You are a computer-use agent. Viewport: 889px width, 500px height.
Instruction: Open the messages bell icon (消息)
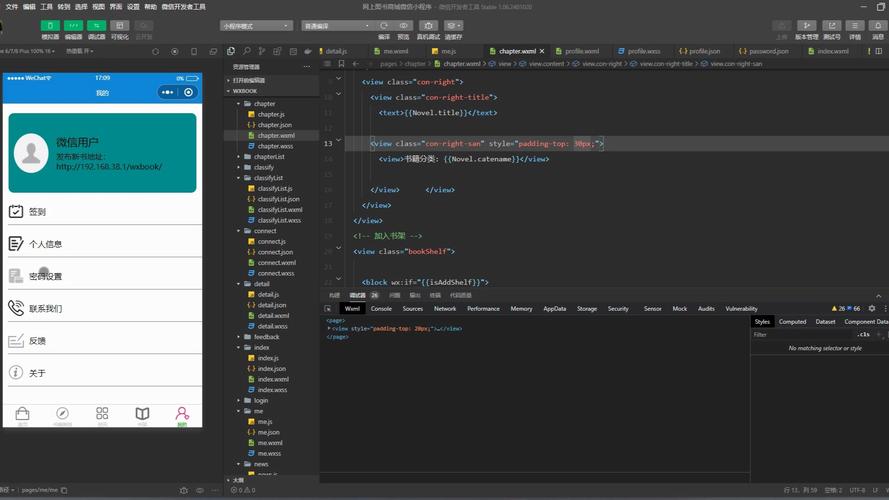tap(878, 26)
